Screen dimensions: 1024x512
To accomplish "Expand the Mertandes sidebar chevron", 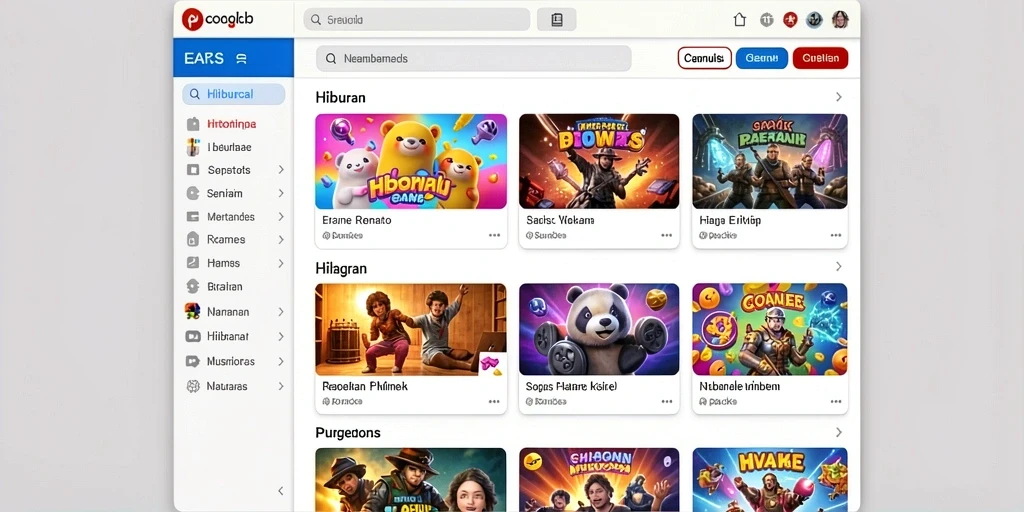I will tap(281, 216).
